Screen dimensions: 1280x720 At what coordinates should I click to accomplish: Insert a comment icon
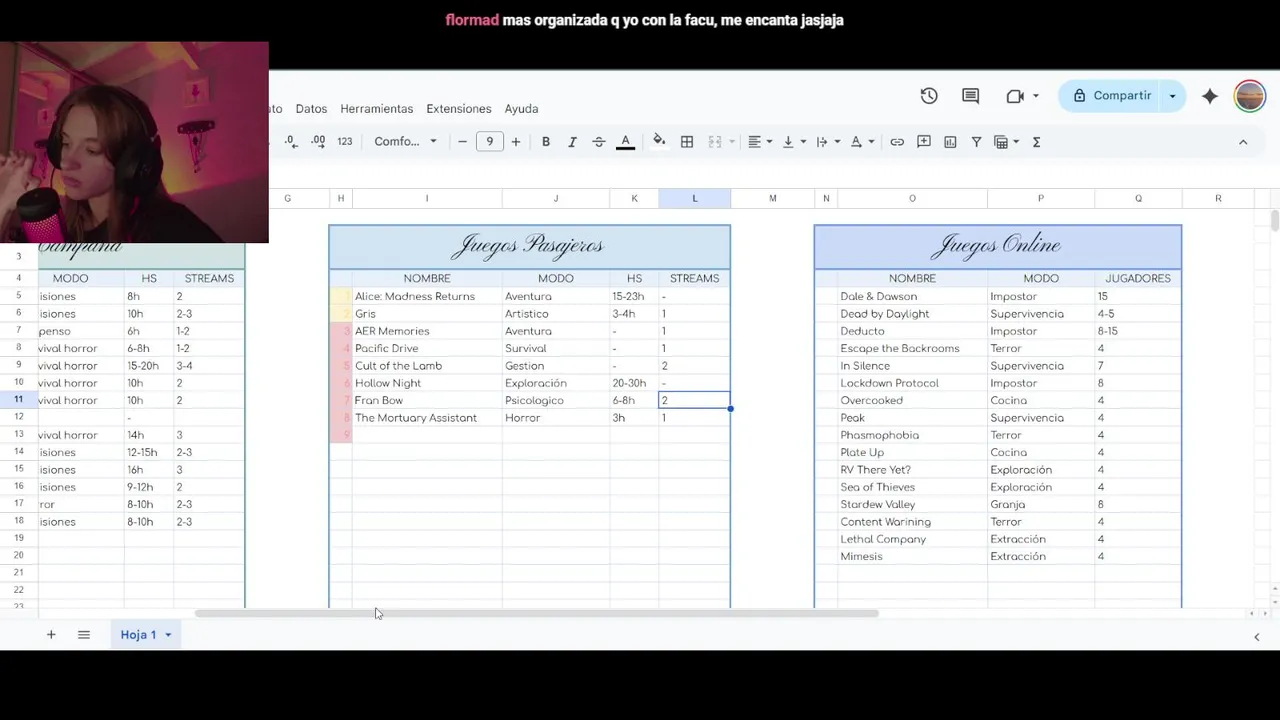pos(924,142)
